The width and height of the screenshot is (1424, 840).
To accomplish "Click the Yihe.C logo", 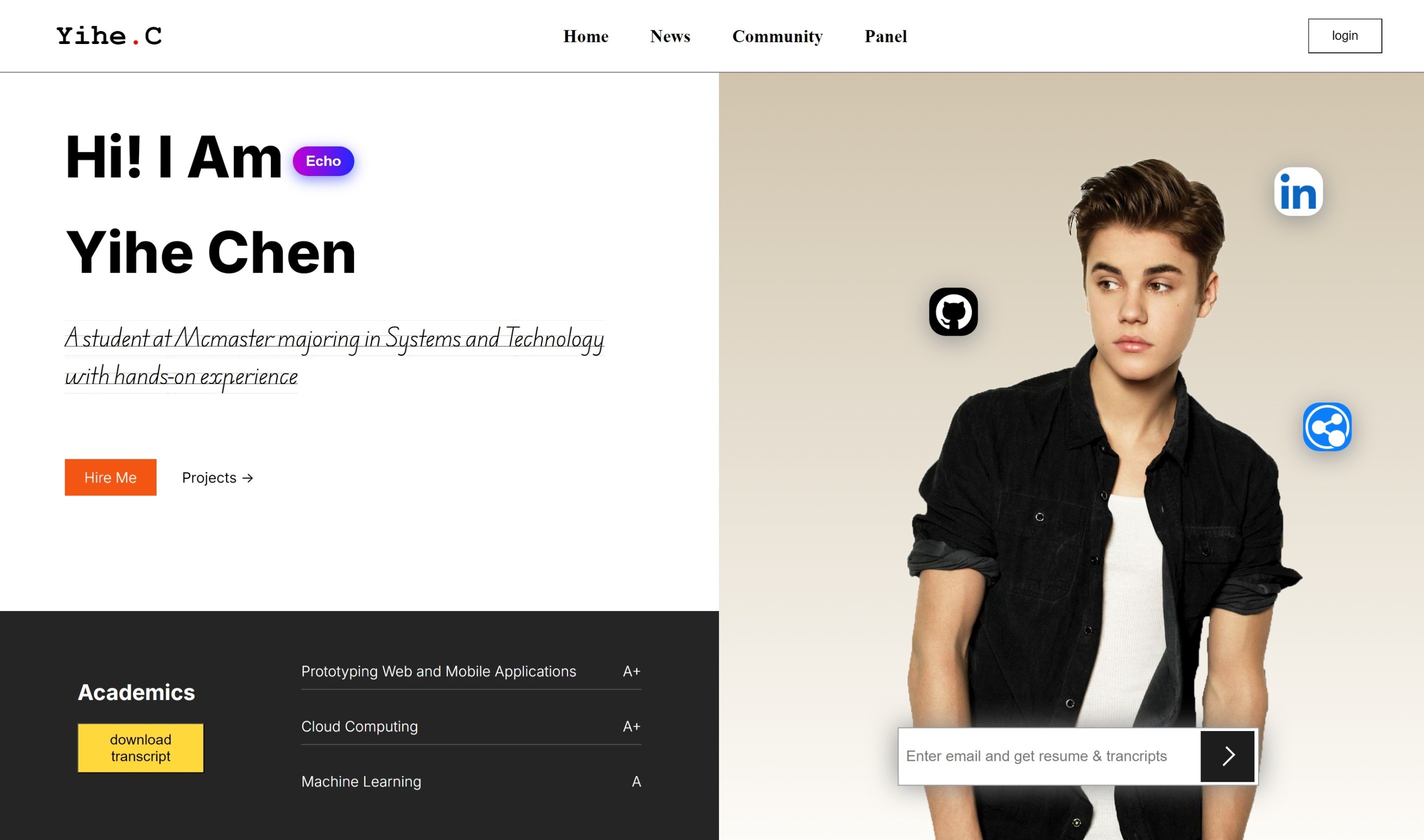I will pyautogui.click(x=109, y=36).
